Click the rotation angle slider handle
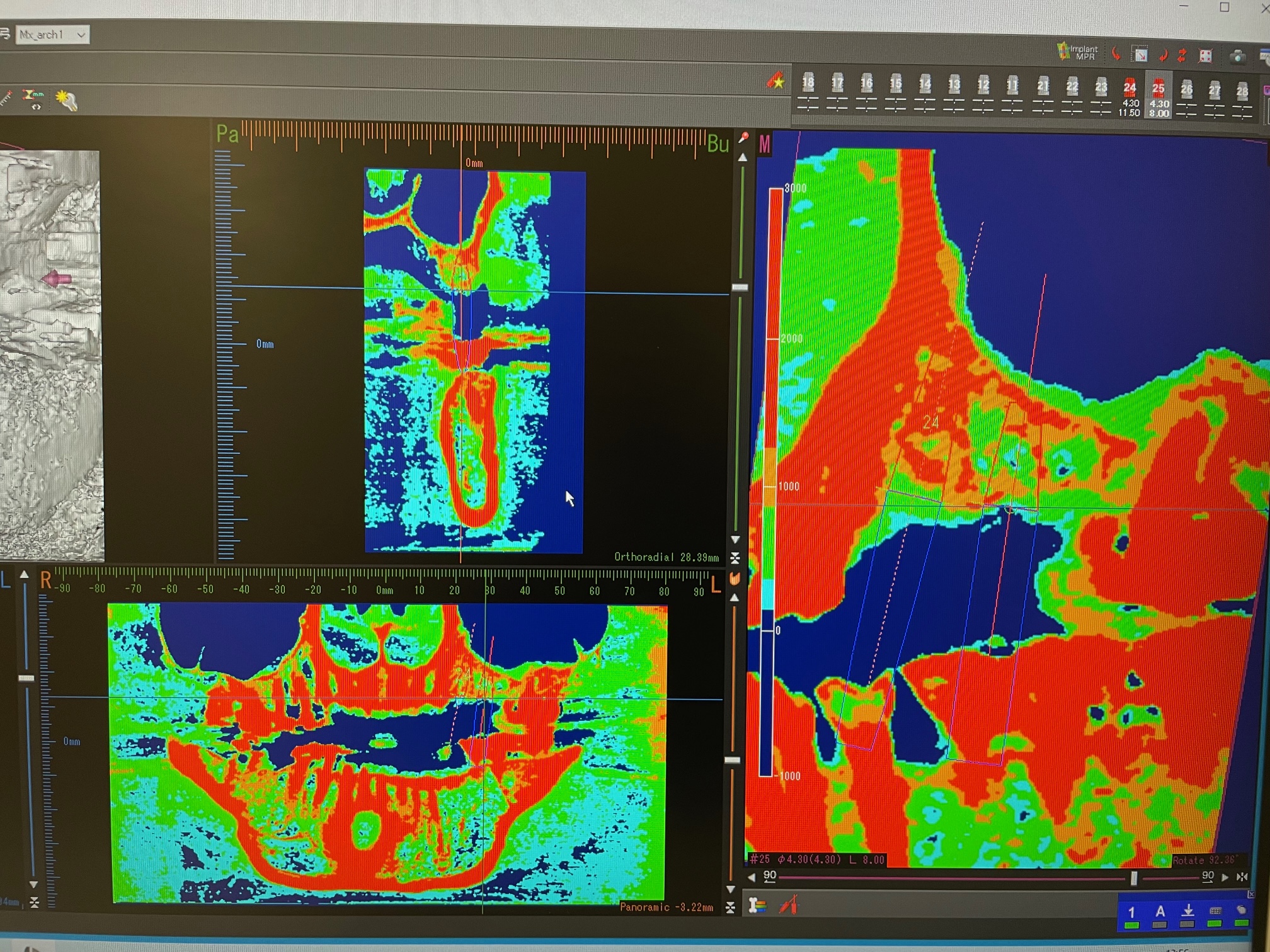The image size is (1270, 952). coord(1134,878)
